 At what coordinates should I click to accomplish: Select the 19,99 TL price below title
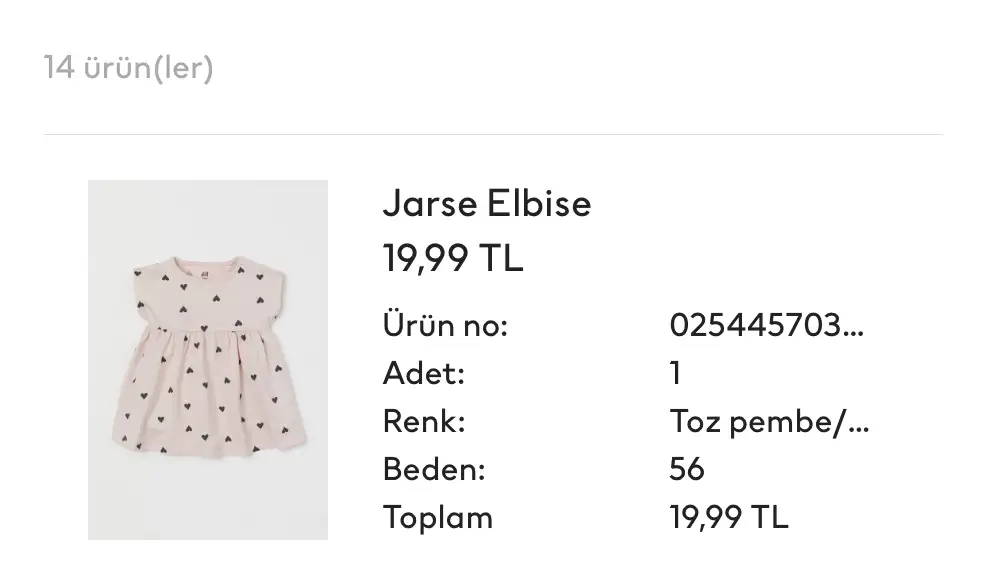coord(453,259)
